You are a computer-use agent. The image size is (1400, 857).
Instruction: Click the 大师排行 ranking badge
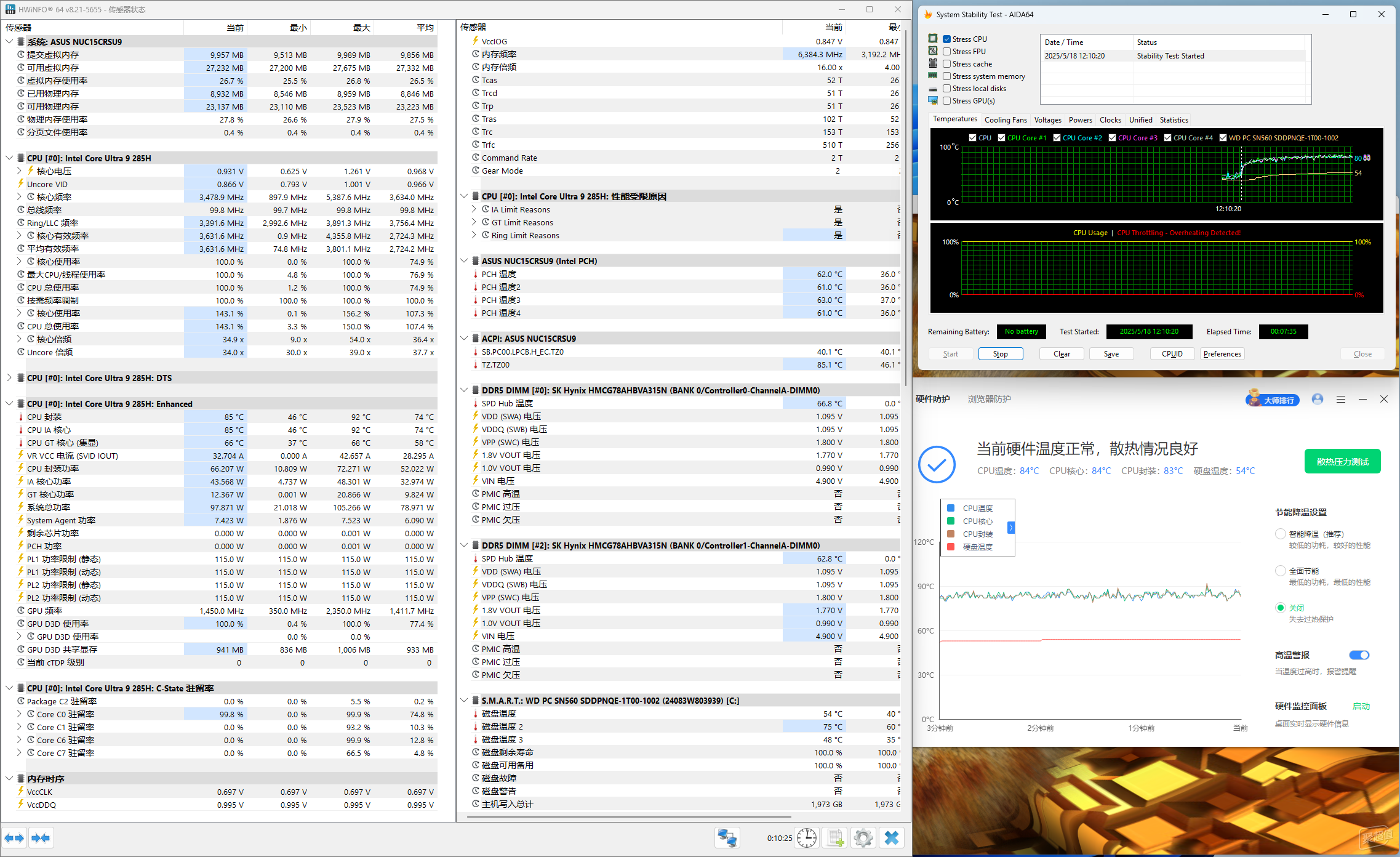(1273, 400)
